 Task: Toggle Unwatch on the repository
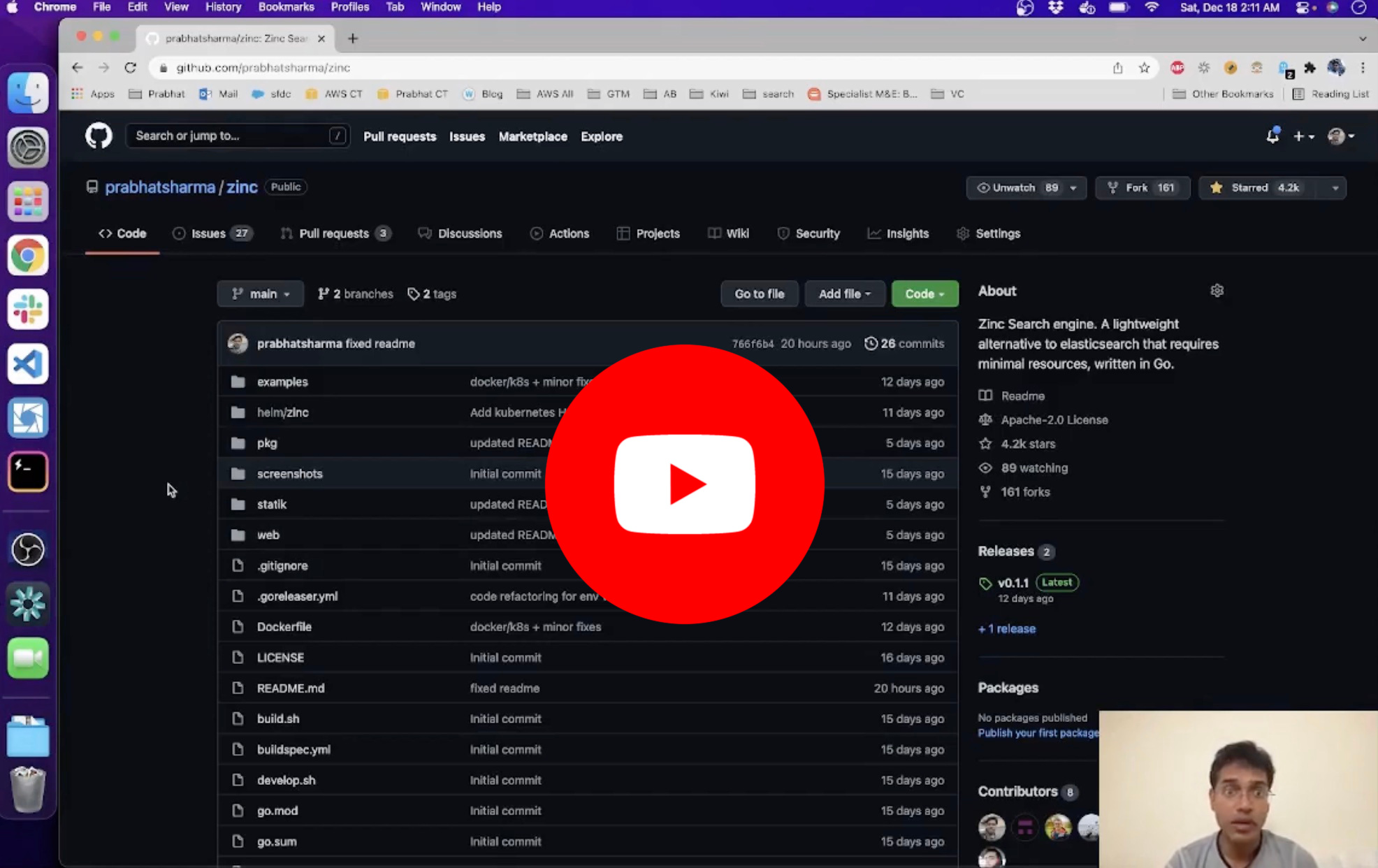tap(1013, 187)
